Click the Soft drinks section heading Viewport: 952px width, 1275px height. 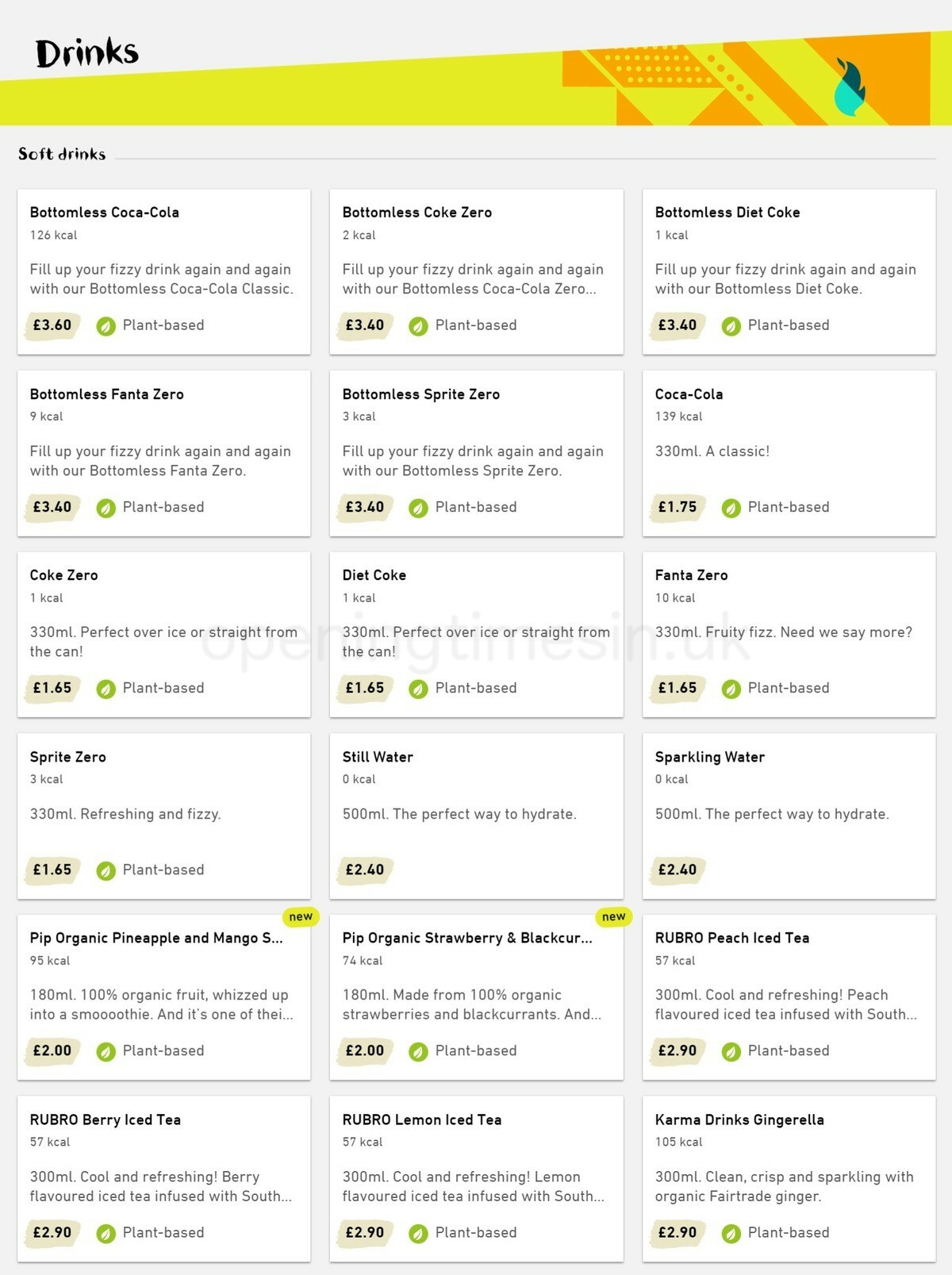pos(62,154)
